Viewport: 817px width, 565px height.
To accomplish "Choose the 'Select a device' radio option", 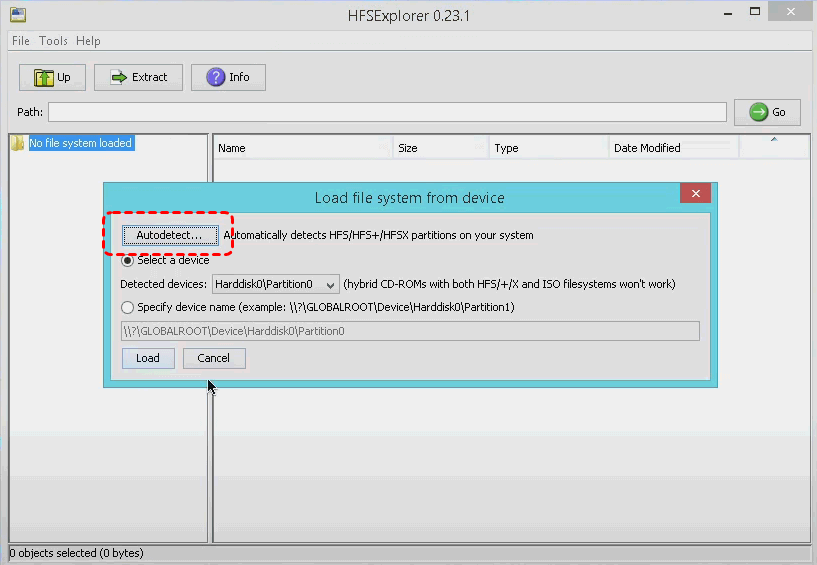I will [127, 260].
